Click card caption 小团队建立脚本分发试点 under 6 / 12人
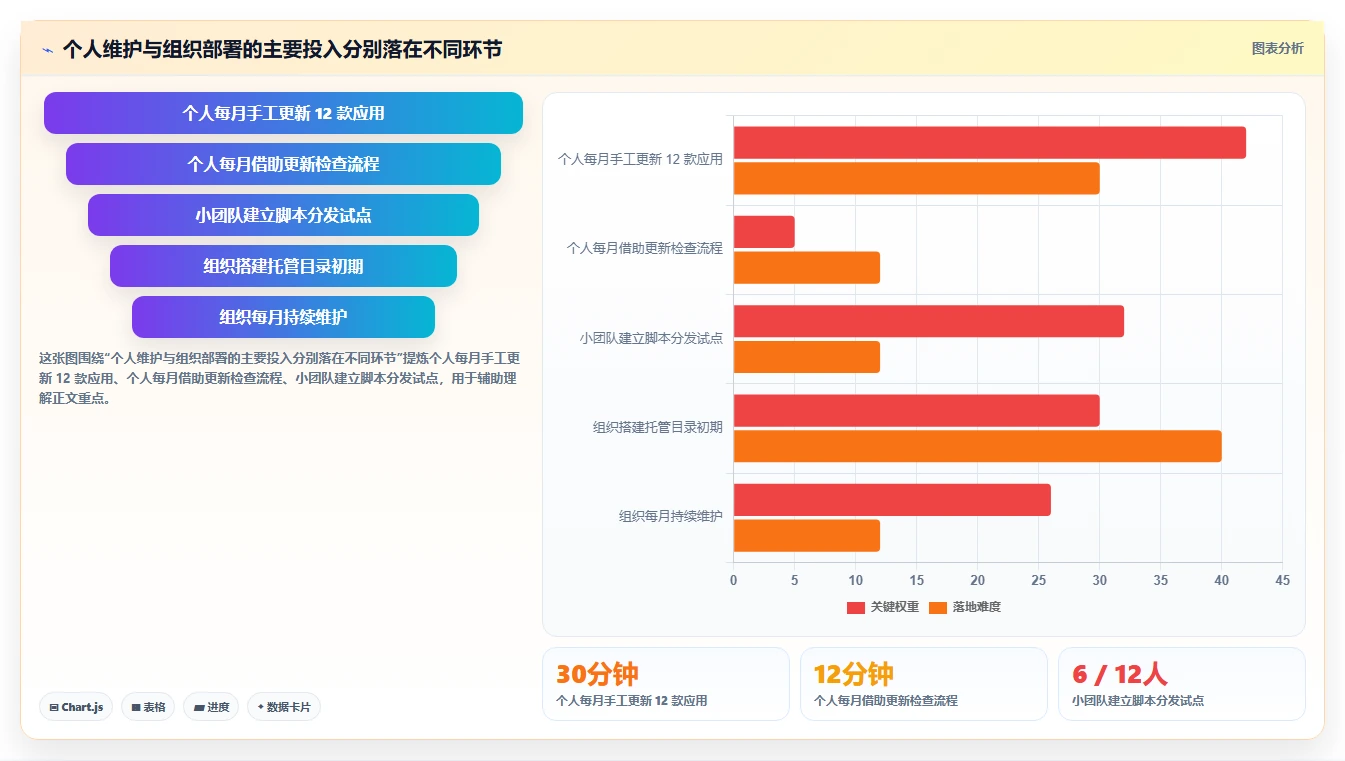 click(1138, 701)
